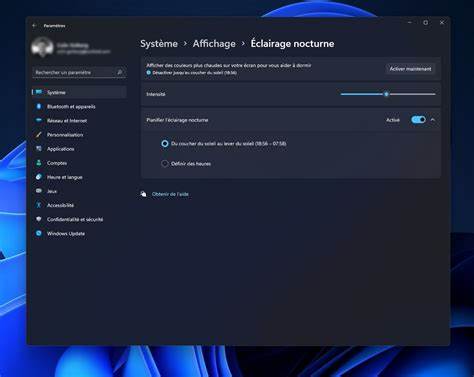Open Windows Update page
The height and width of the screenshot is (377, 474).
[x=79, y=233]
